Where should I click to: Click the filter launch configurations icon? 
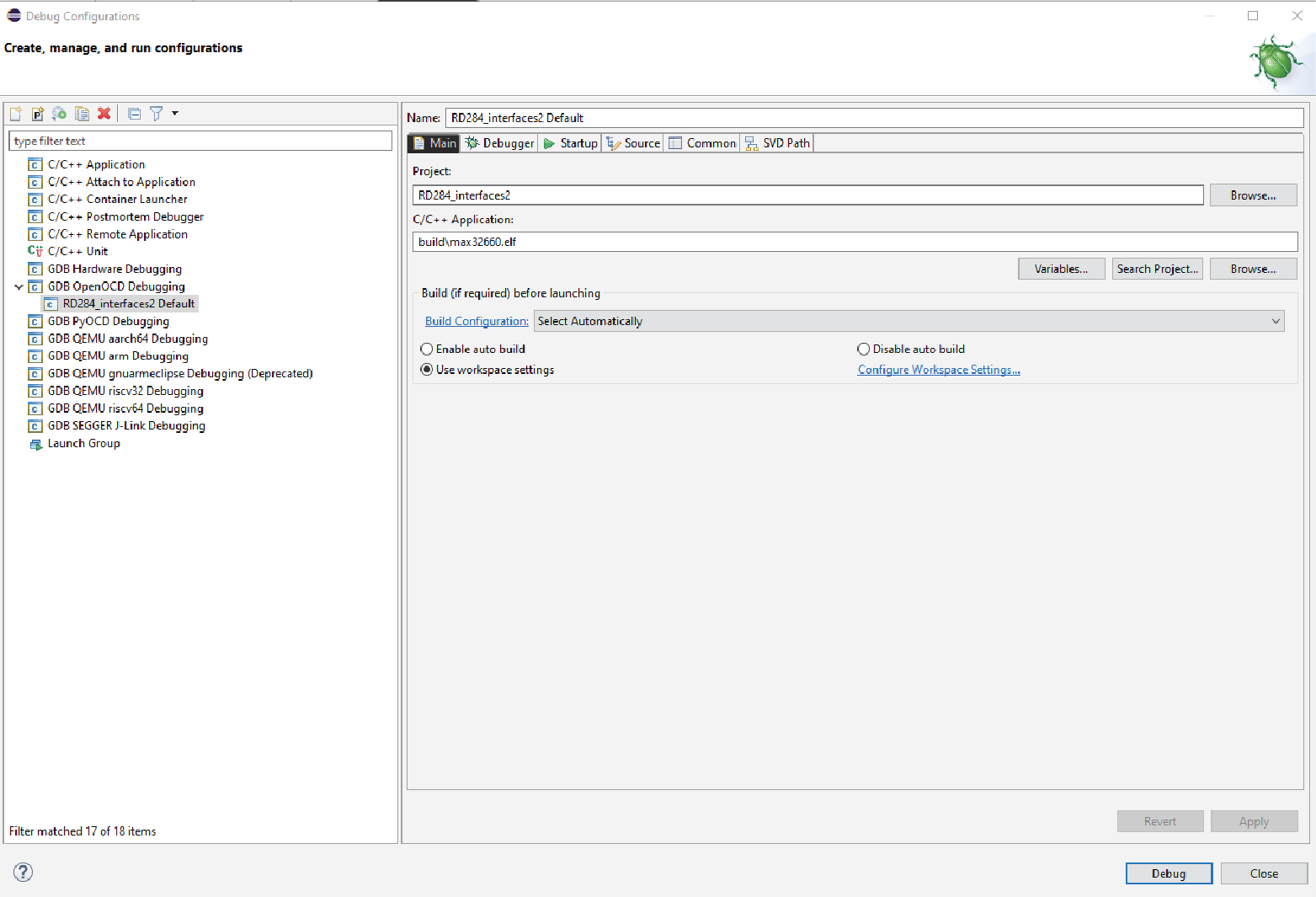click(156, 114)
